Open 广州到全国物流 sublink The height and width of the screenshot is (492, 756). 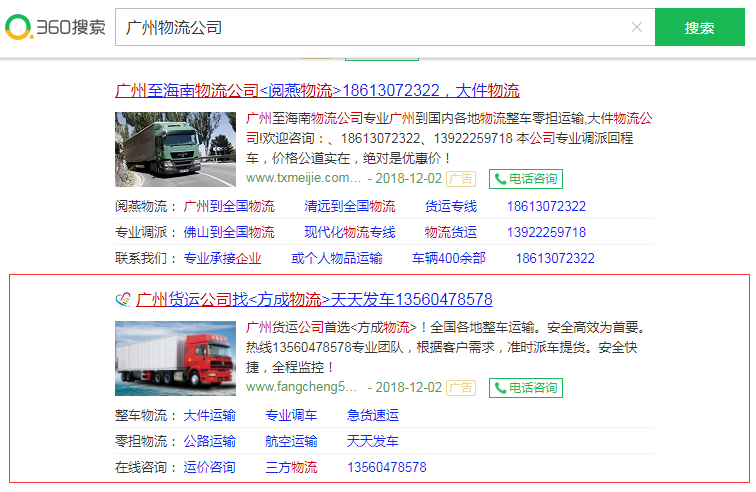pos(229,206)
